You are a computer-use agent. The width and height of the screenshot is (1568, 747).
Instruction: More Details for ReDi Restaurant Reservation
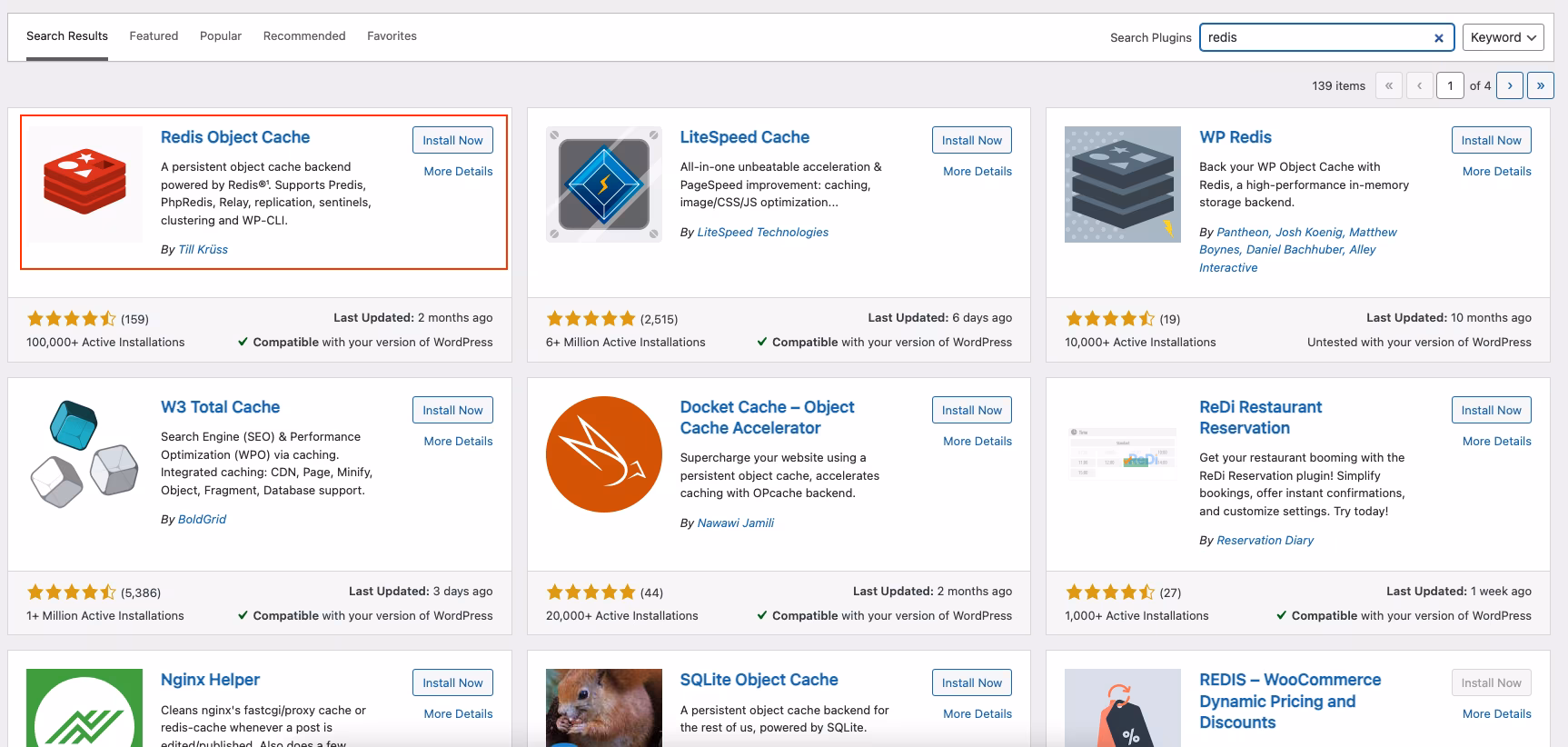[1496, 441]
